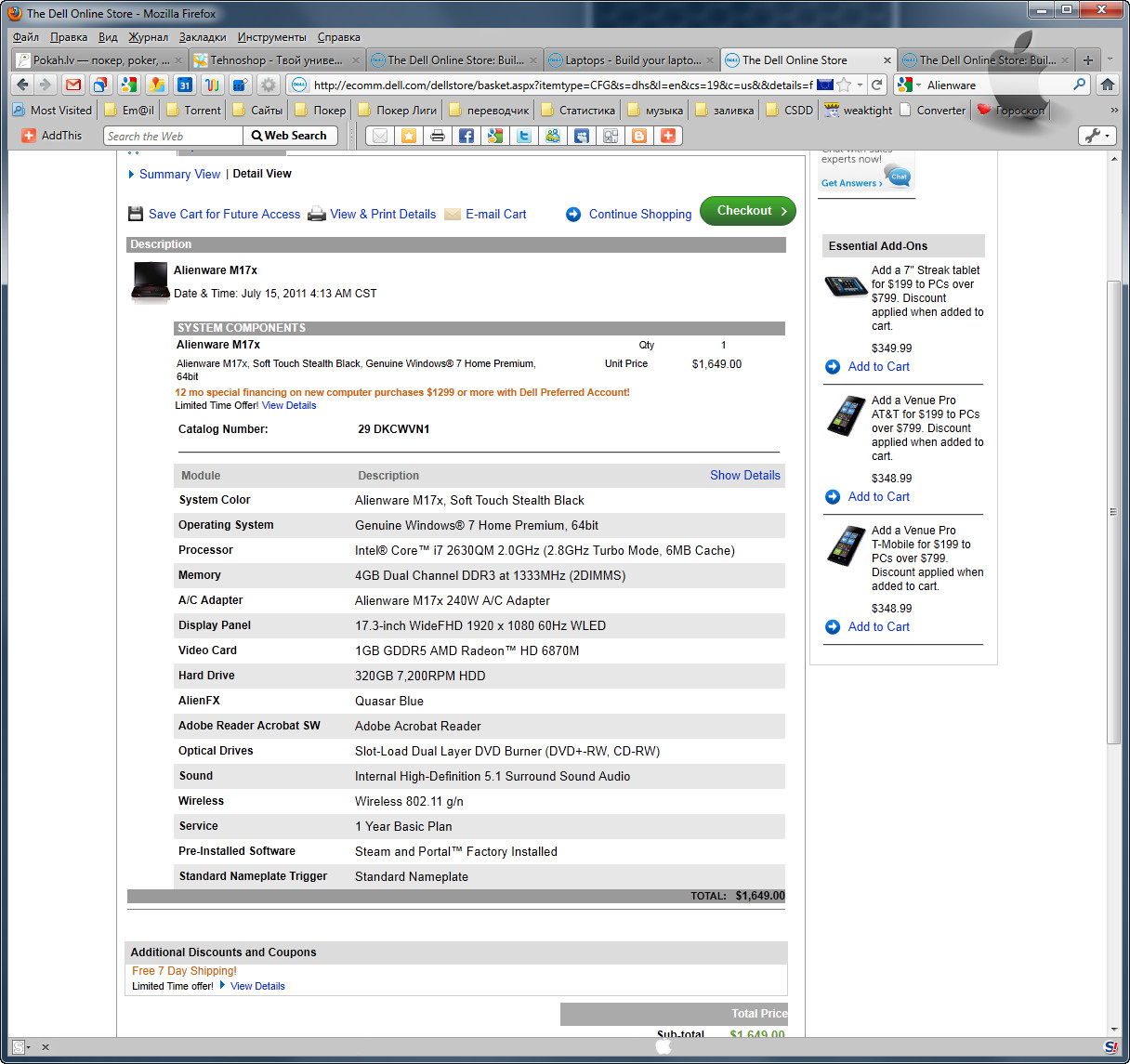Click the envelope icon beside E-mail Cart
Image resolution: width=1130 pixels, height=1064 pixels.
[453, 215]
